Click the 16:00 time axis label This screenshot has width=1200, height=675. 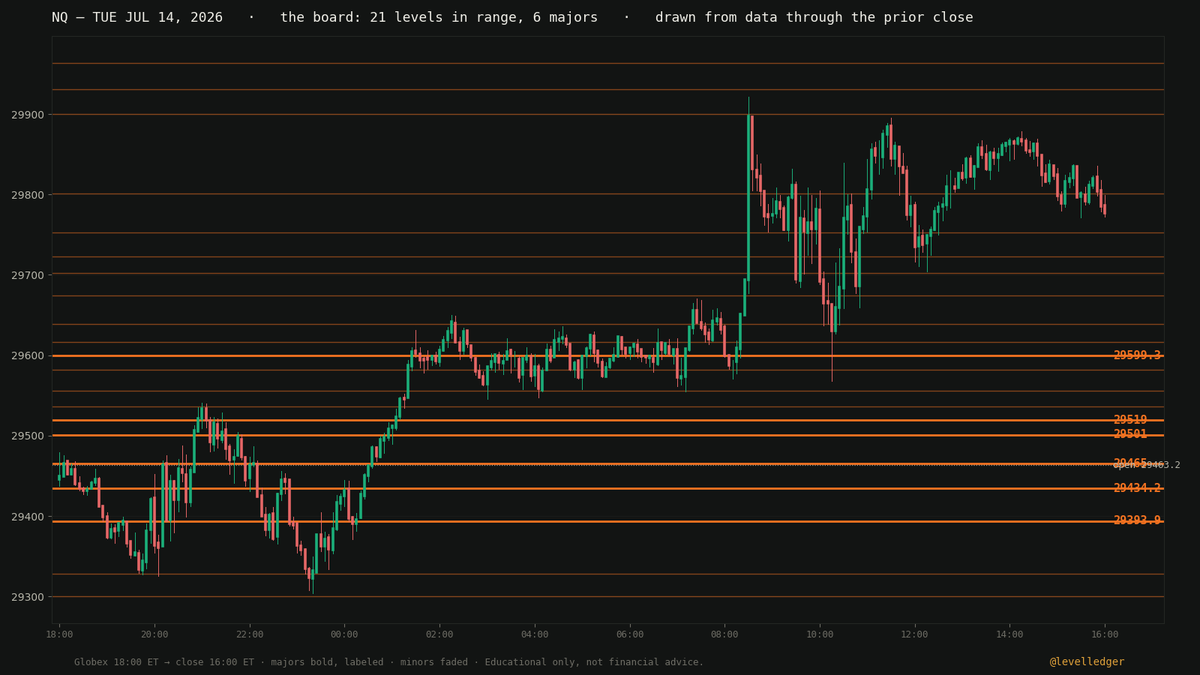click(x=1104, y=634)
